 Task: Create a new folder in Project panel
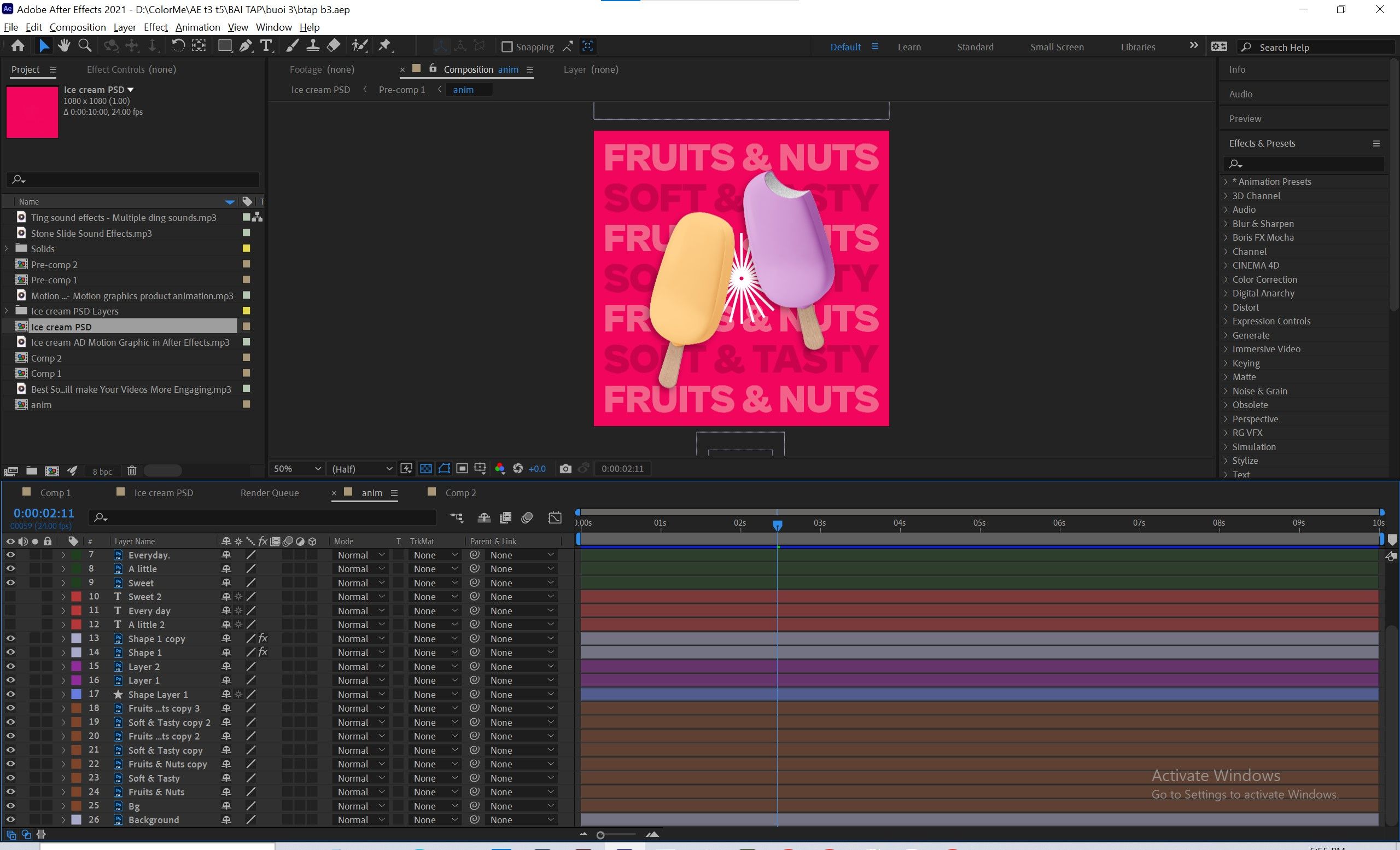click(32, 470)
